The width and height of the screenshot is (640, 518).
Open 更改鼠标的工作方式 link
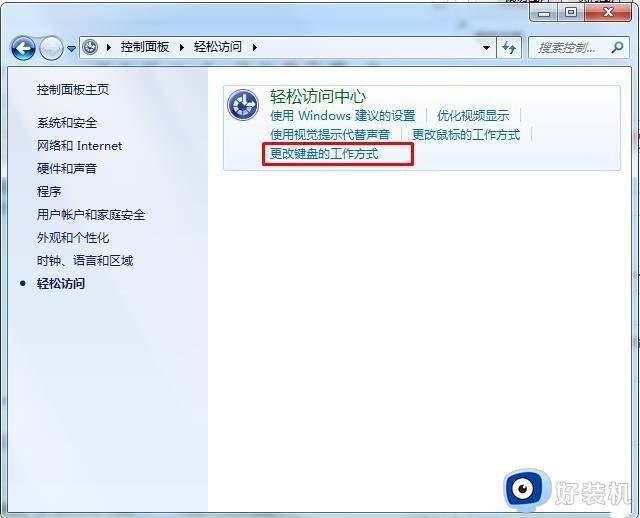(x=466, y=134)
